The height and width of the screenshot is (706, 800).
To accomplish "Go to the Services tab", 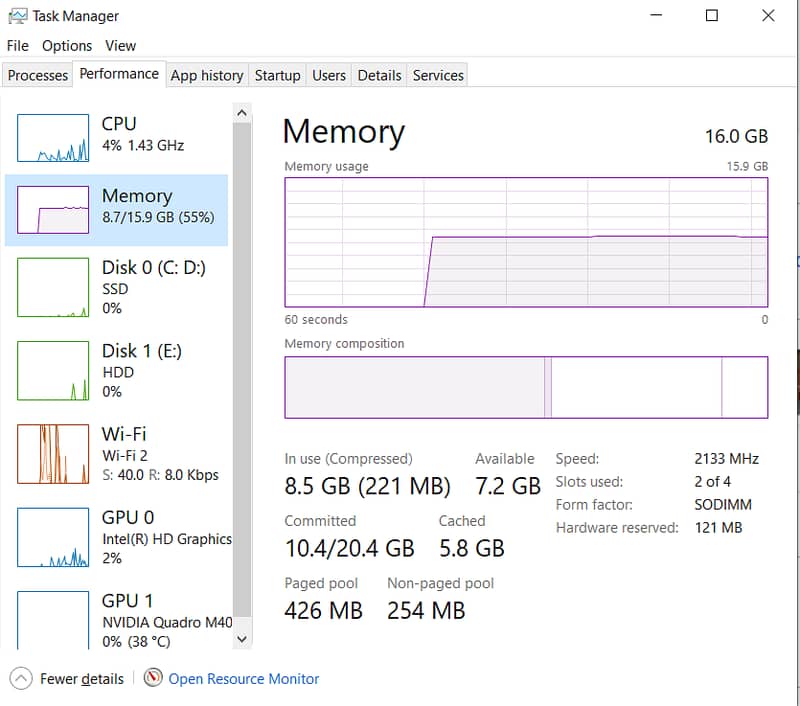I will (x=438, y=75).
